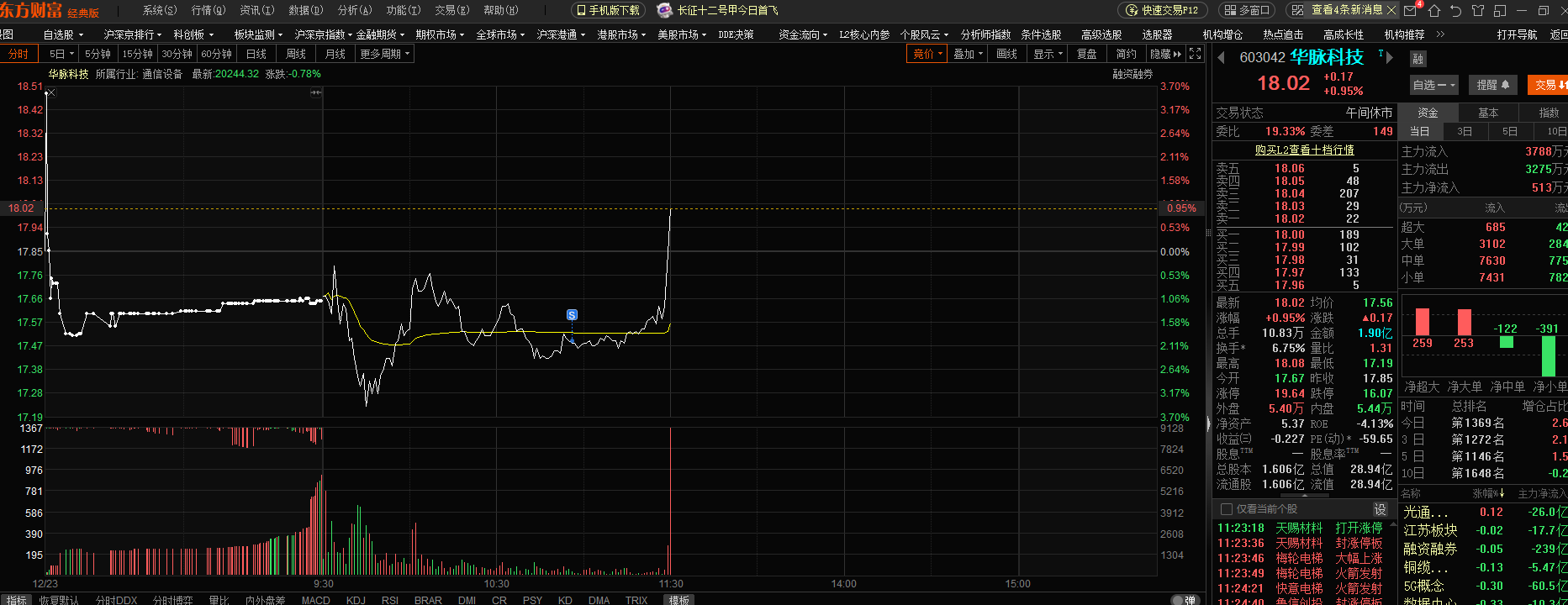The image size is (1568, 605).
Task: Click the 复盘 replay button
Action: (x=1087, y=54)
